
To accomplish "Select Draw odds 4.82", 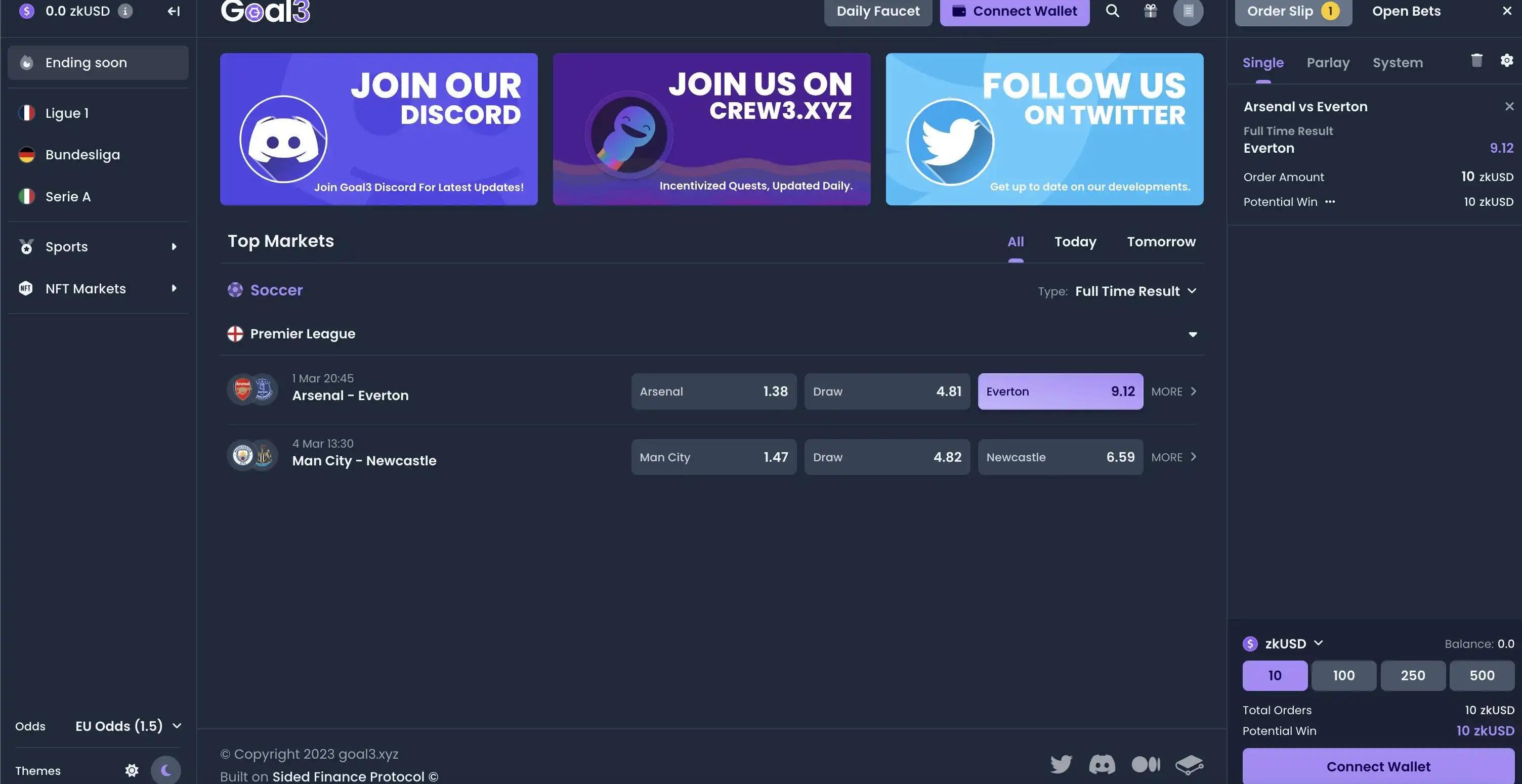I will tap(887, 457).
